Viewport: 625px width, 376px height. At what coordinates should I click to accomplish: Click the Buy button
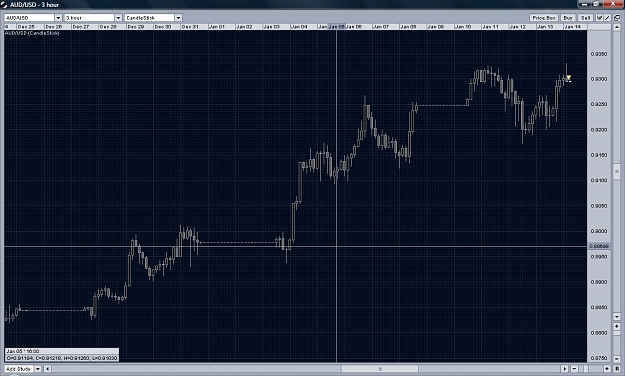pyautogui.click(x=568, y=18)
